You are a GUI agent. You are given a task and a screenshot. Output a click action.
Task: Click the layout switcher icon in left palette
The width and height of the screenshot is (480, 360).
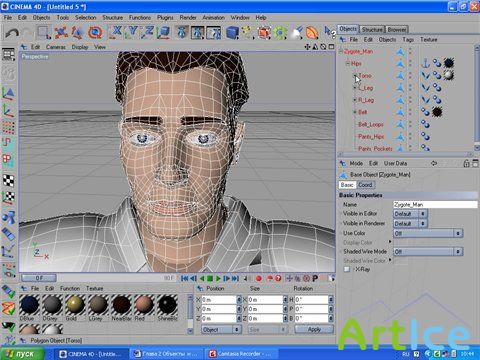click(x=9, y=54)
